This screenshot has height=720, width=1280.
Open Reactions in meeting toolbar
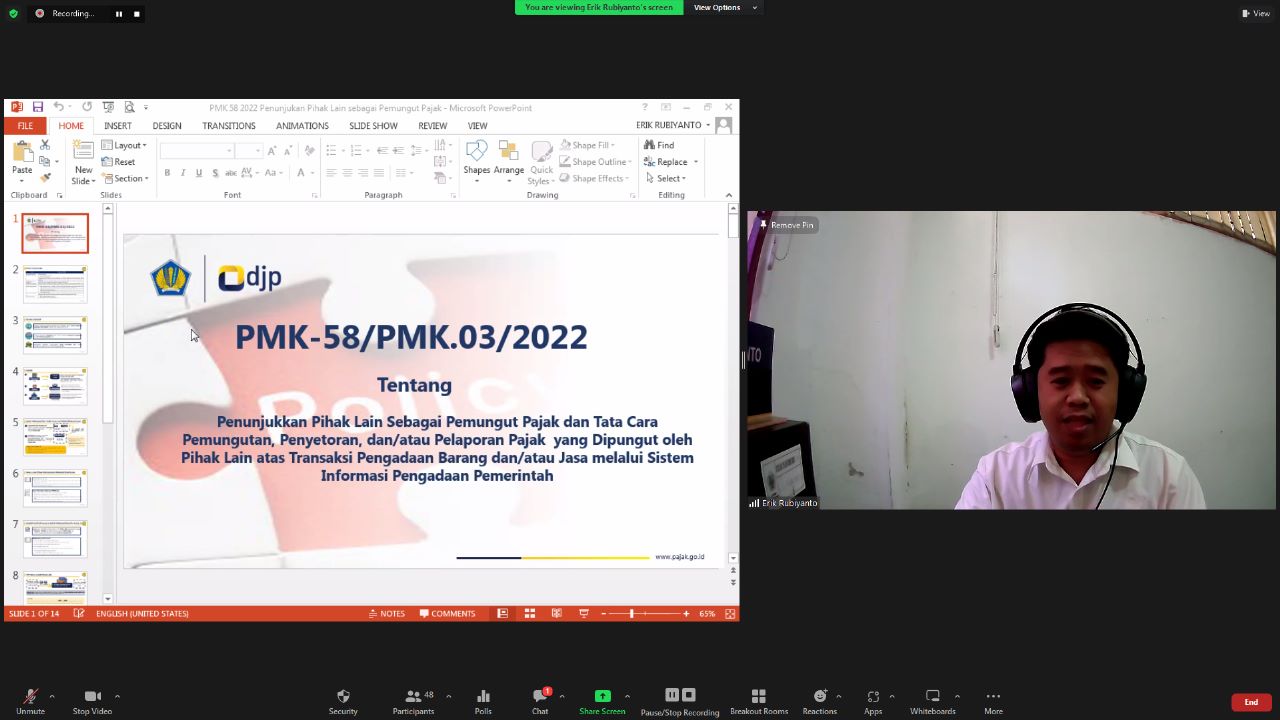tap(820, 701)
